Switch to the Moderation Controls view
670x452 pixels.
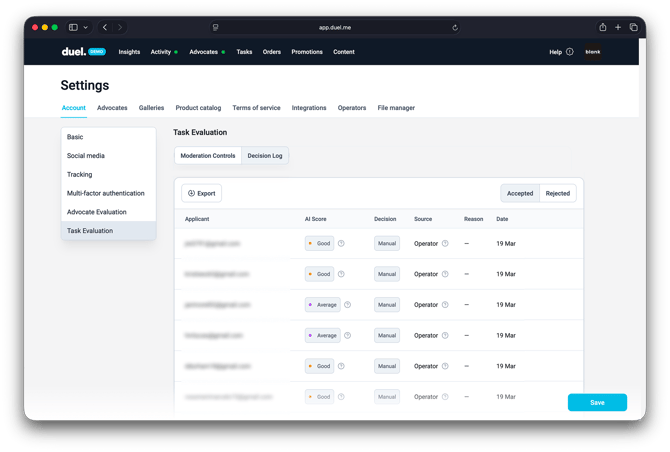pos(208,156)
